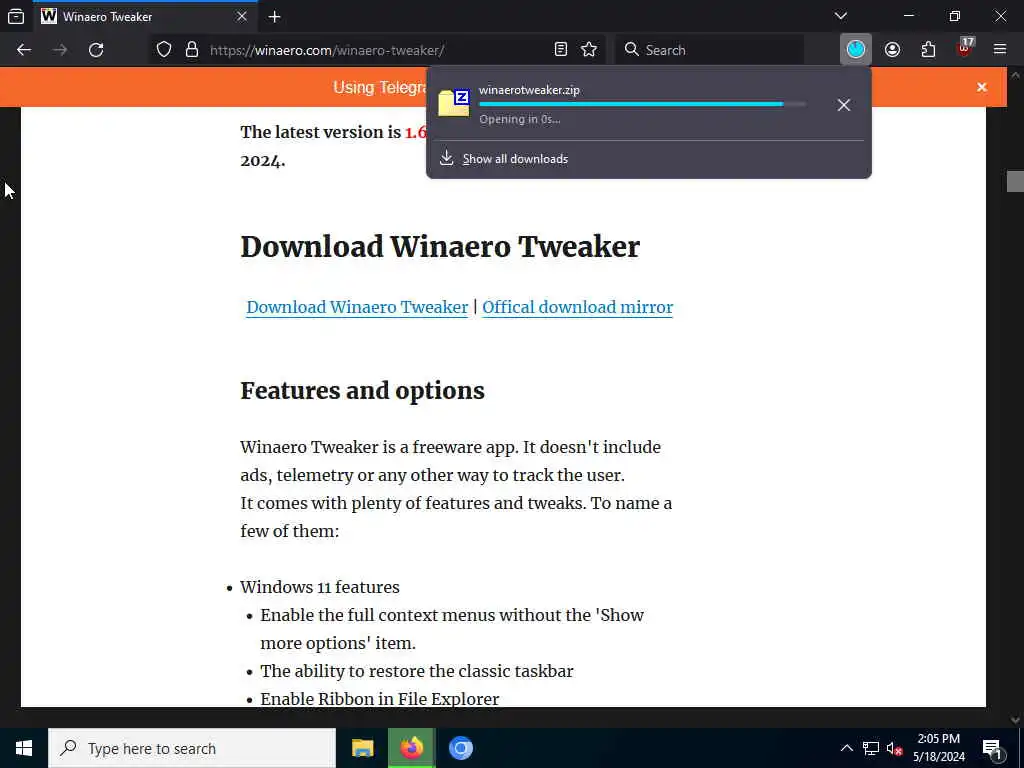1024x768 pixels.
Task: Dismiss the orange Telegram banner
Action: point(982,88)
